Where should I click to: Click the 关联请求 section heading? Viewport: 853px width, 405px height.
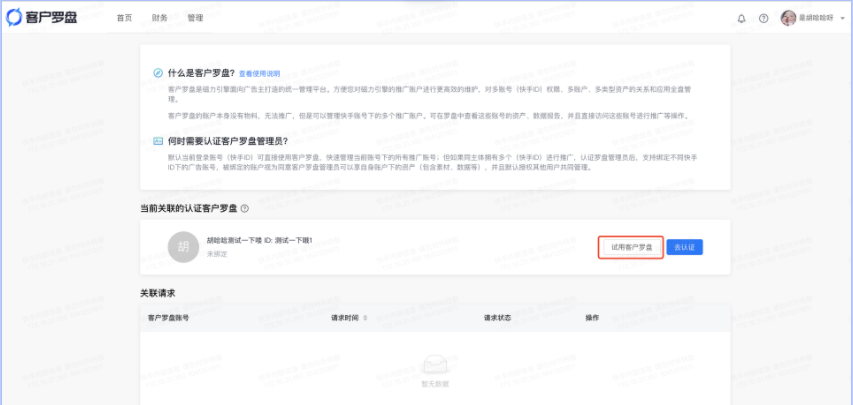coord(158,293)
